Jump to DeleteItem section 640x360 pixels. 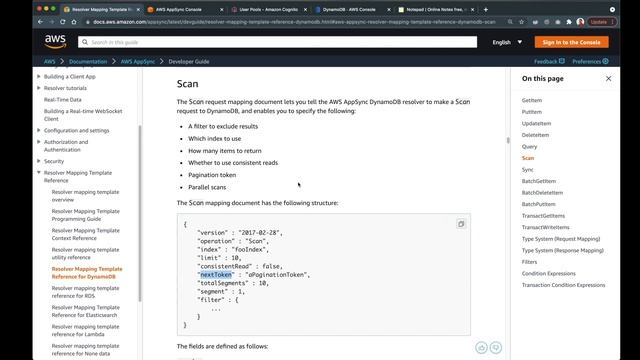tap(535, 135)
